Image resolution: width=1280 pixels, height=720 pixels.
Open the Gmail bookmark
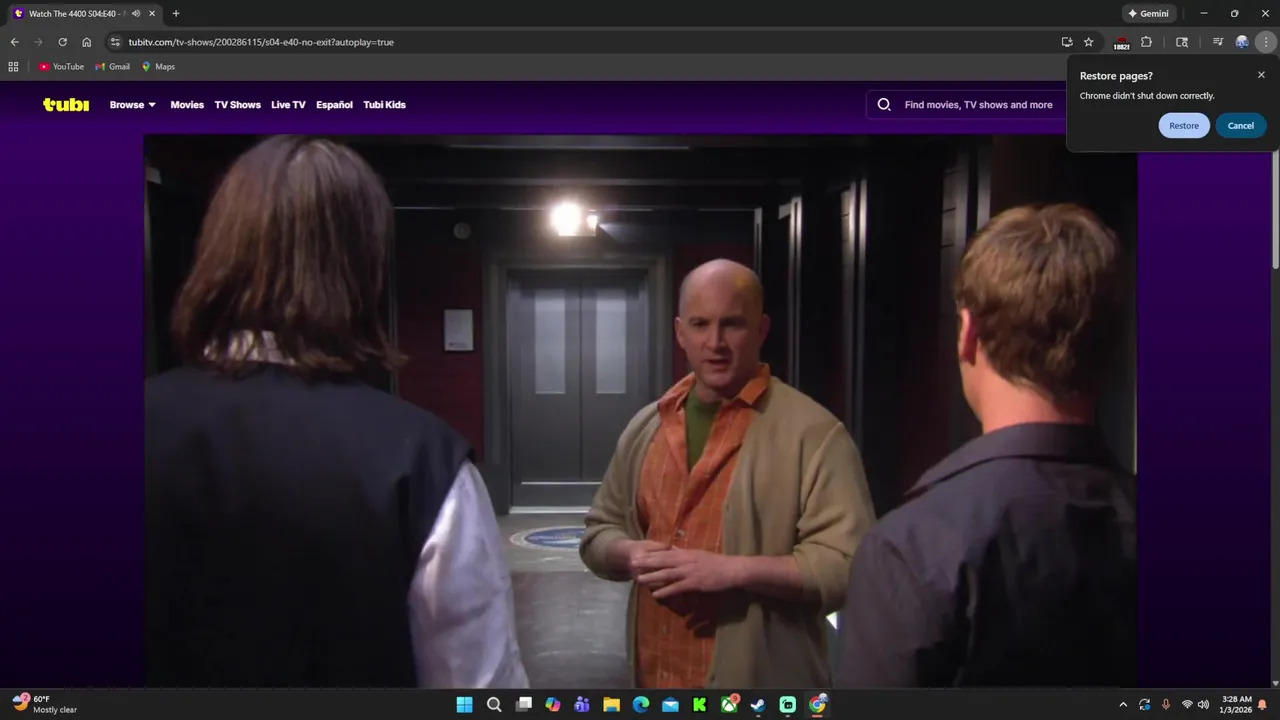point(113,66)
